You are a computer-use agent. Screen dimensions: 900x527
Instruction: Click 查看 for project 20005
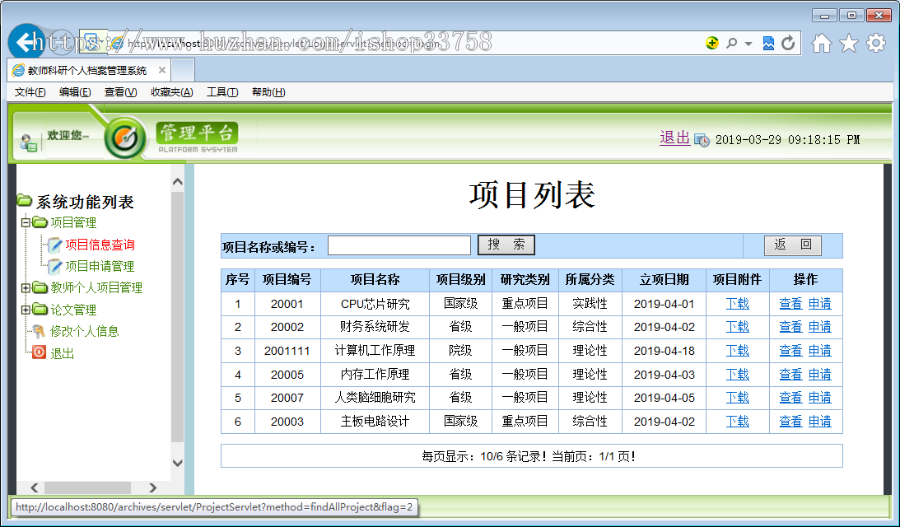tap(790, 375)
